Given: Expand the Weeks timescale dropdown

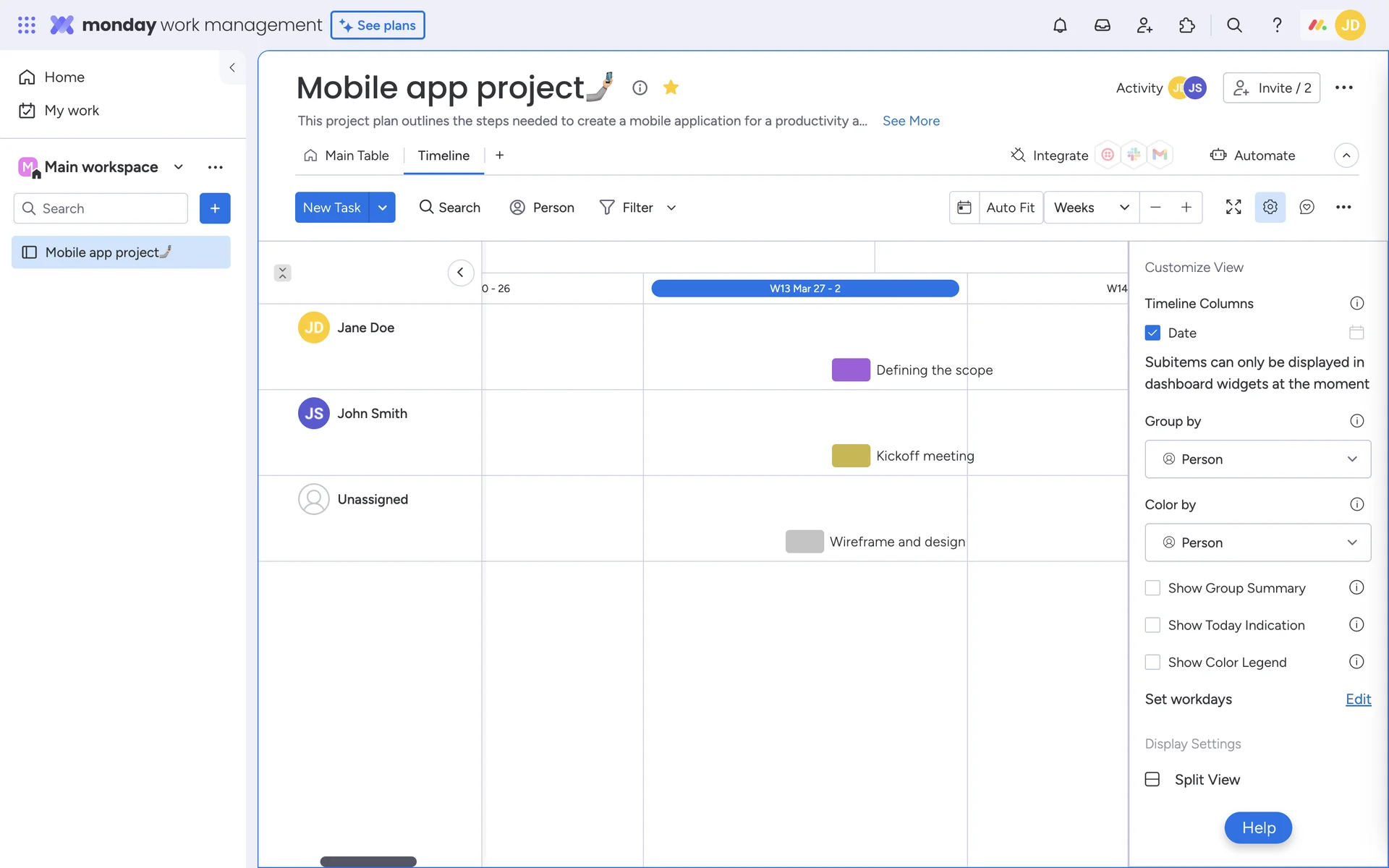Looking at the screenshot, I should pos(1091,208).
